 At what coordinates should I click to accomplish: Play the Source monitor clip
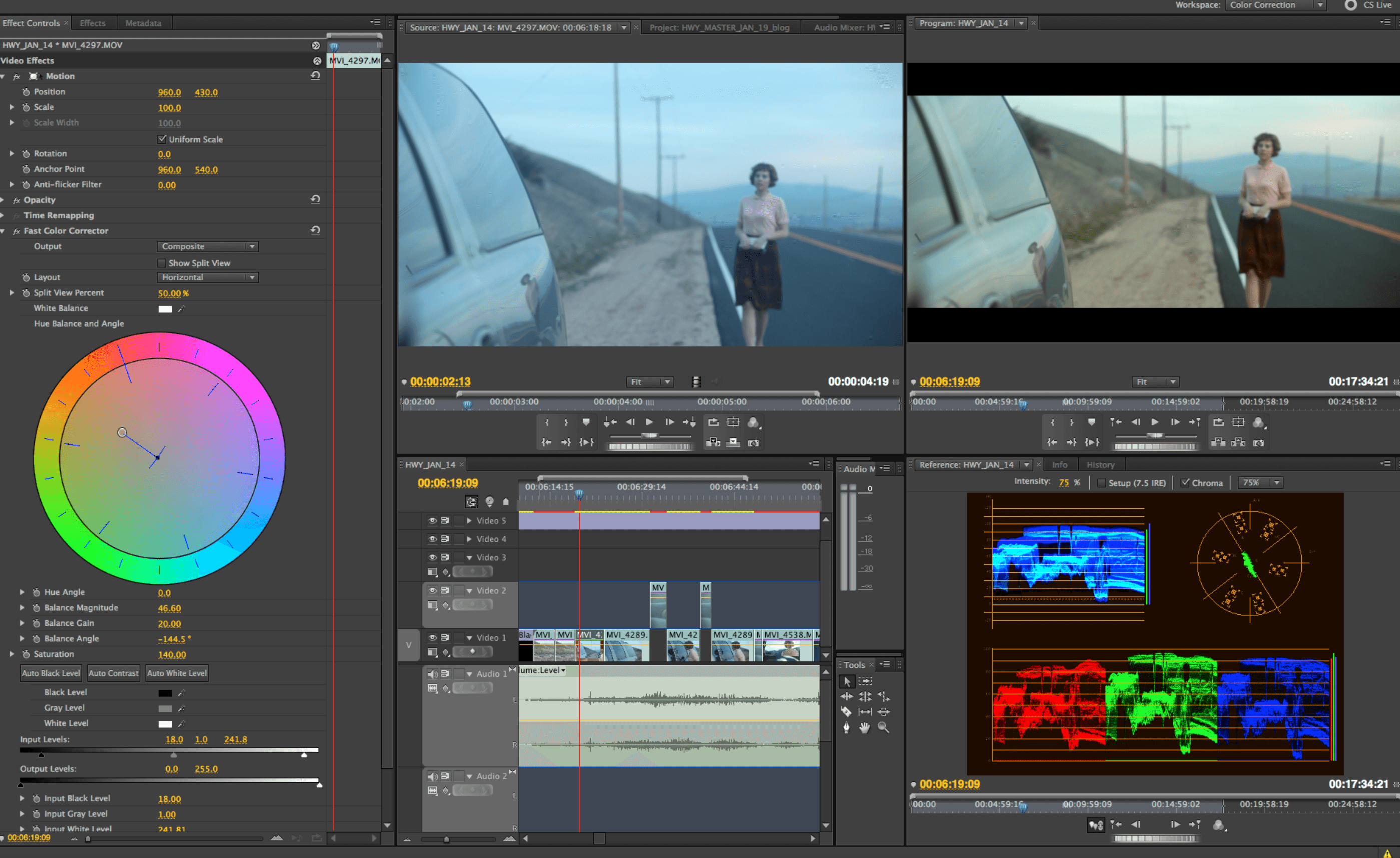(650, 422)
